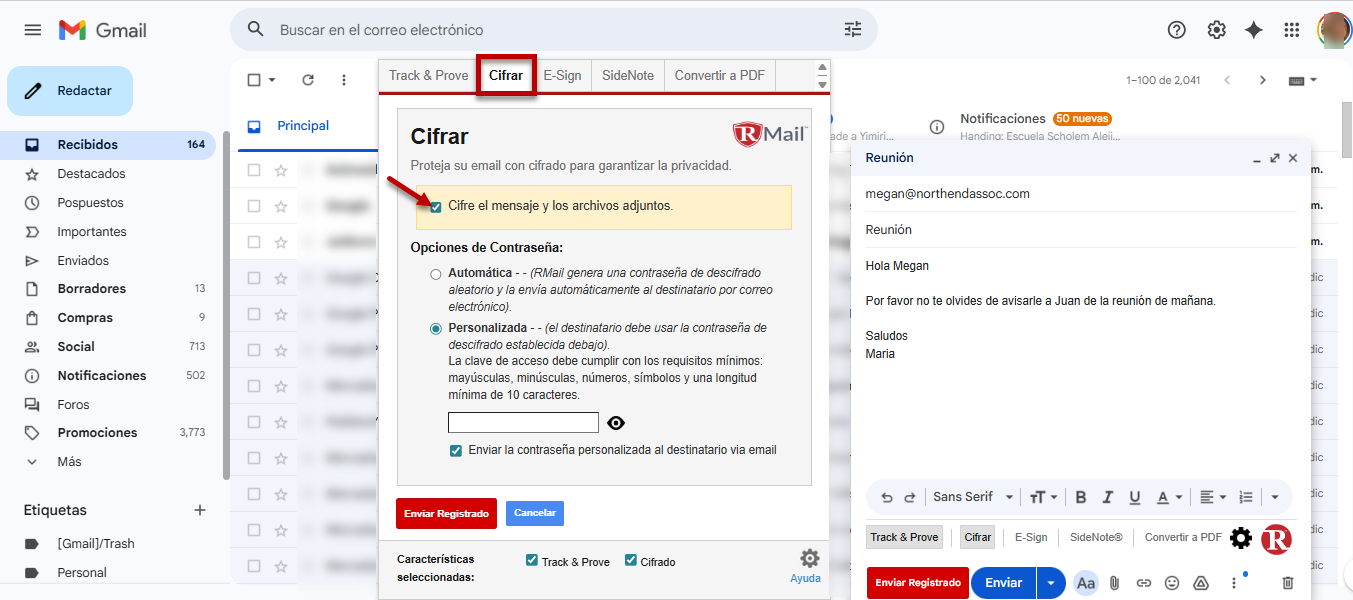Image resolution: width=1353 pixels, height=600 pixels.
Task: Insert files using Google Drive icon
Action: click(1202, 583)
